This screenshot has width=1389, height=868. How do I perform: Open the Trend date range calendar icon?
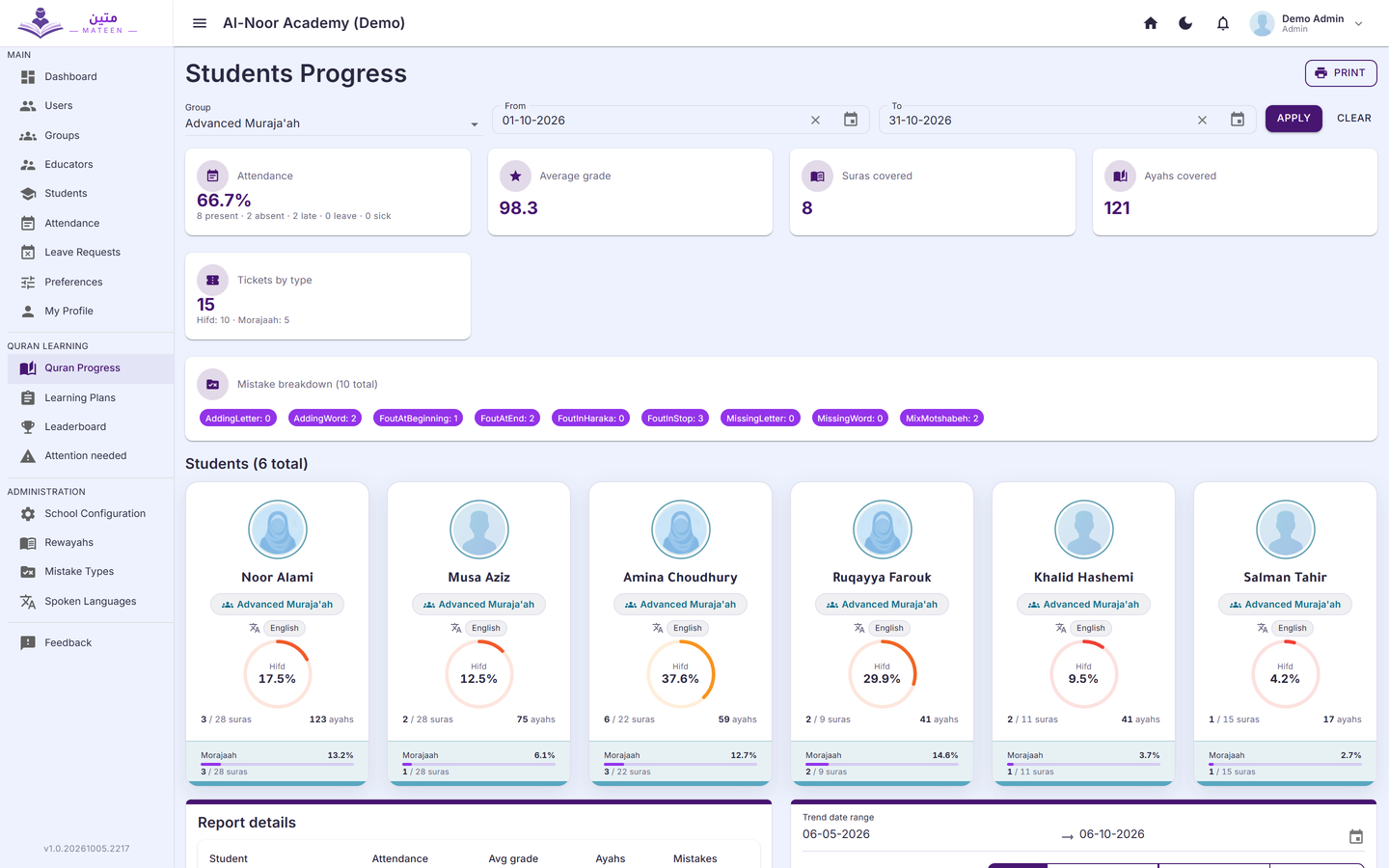point(1356,836)
